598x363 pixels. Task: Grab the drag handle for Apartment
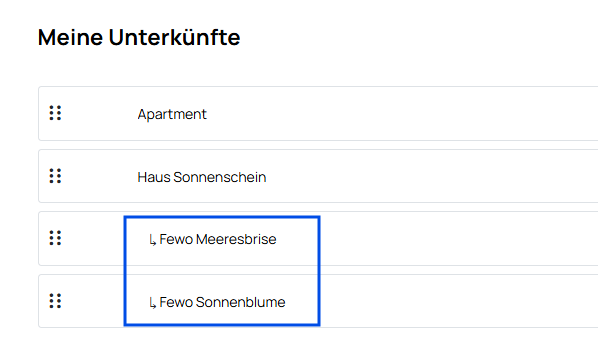[55, 113]
